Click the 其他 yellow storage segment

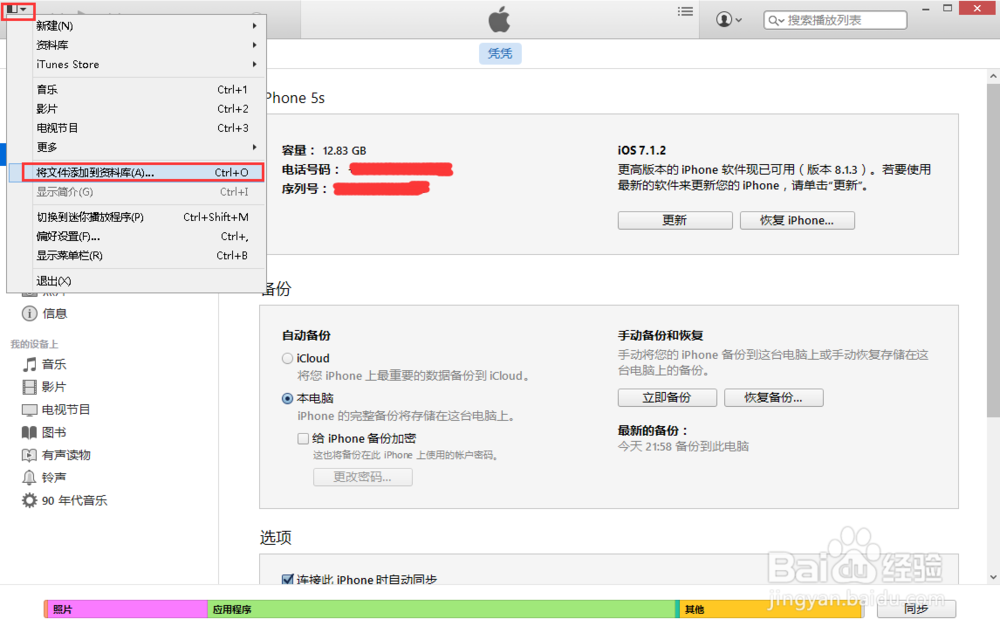coord(771,609)
